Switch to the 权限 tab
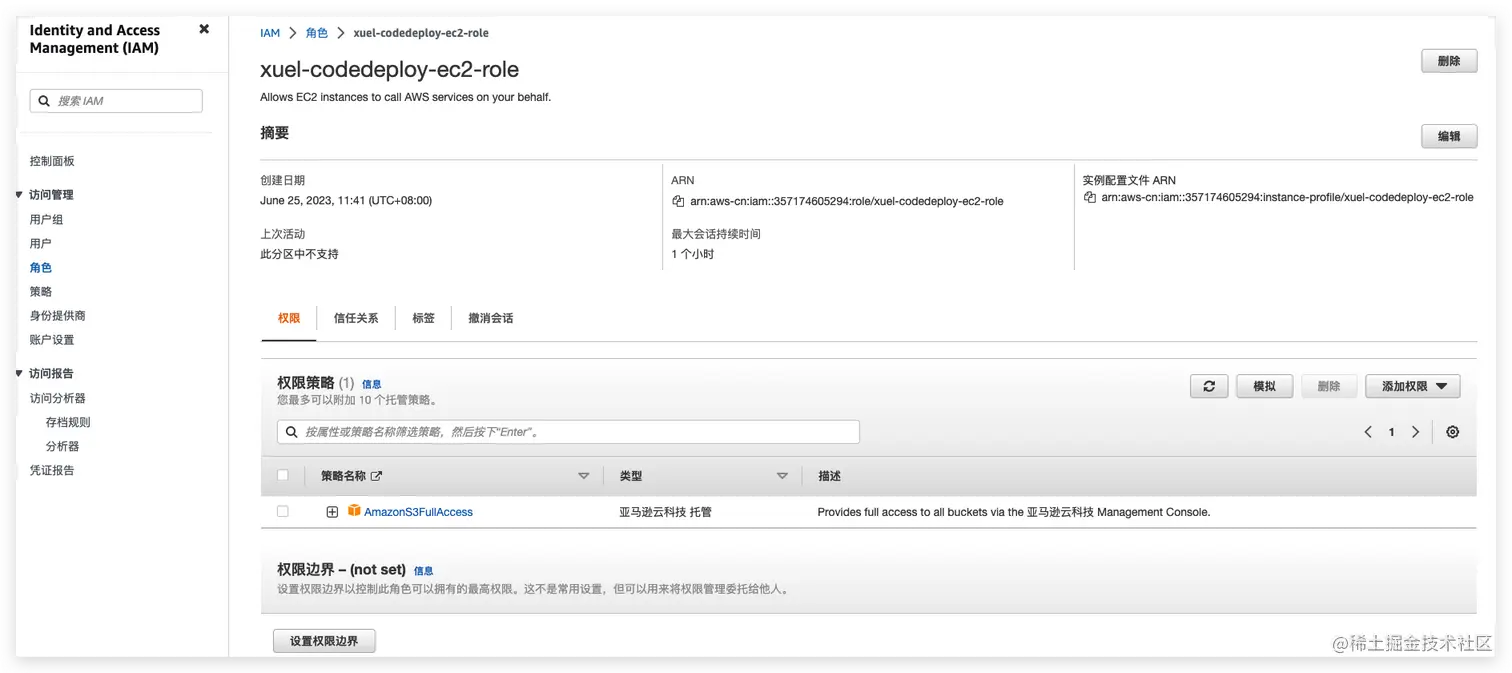Image resolution: width=1512 pixels, height=673 pixels. tap(289, 318)
